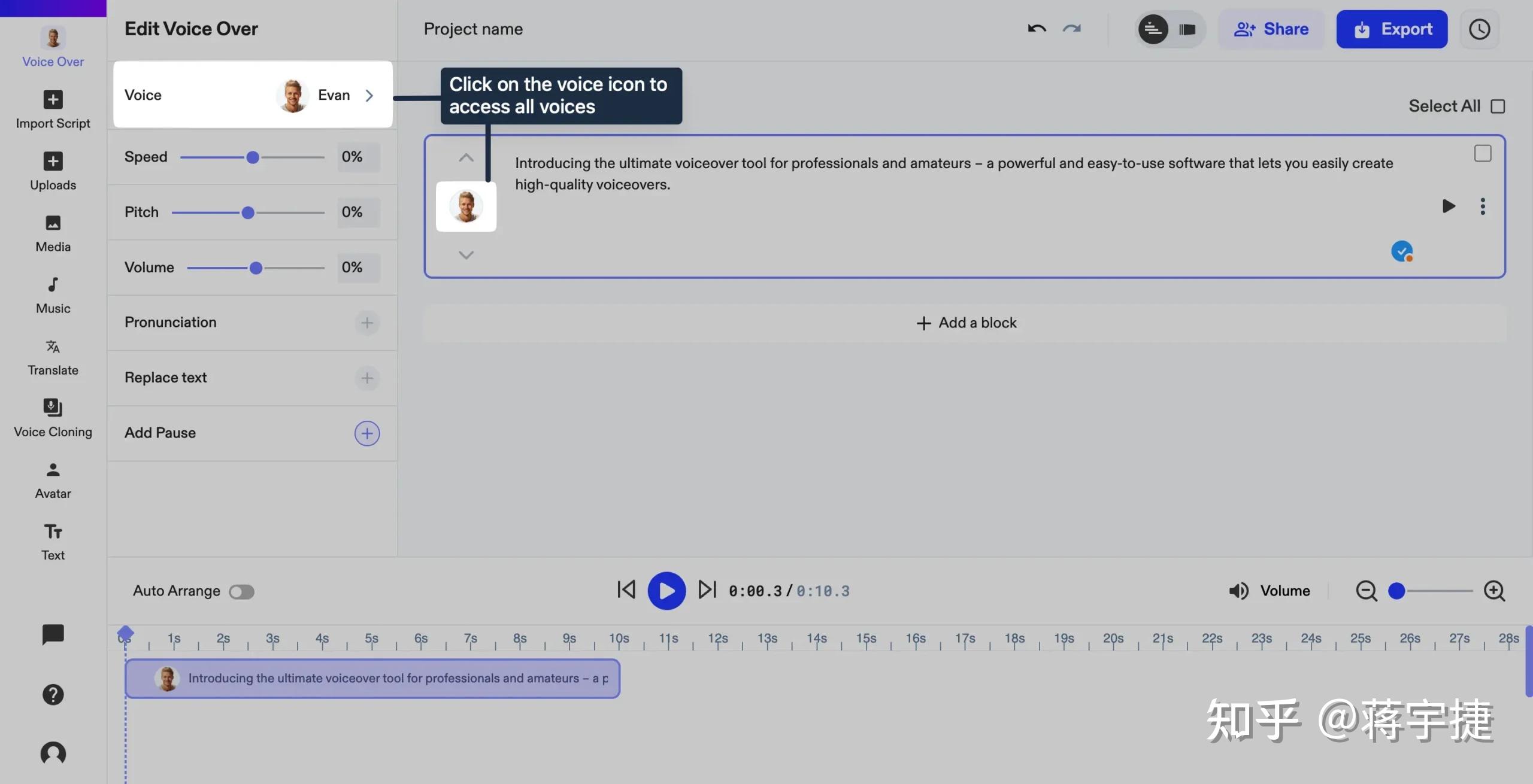Switch to the Music sidebar section
1533x784 pixels.
(53, 295)
